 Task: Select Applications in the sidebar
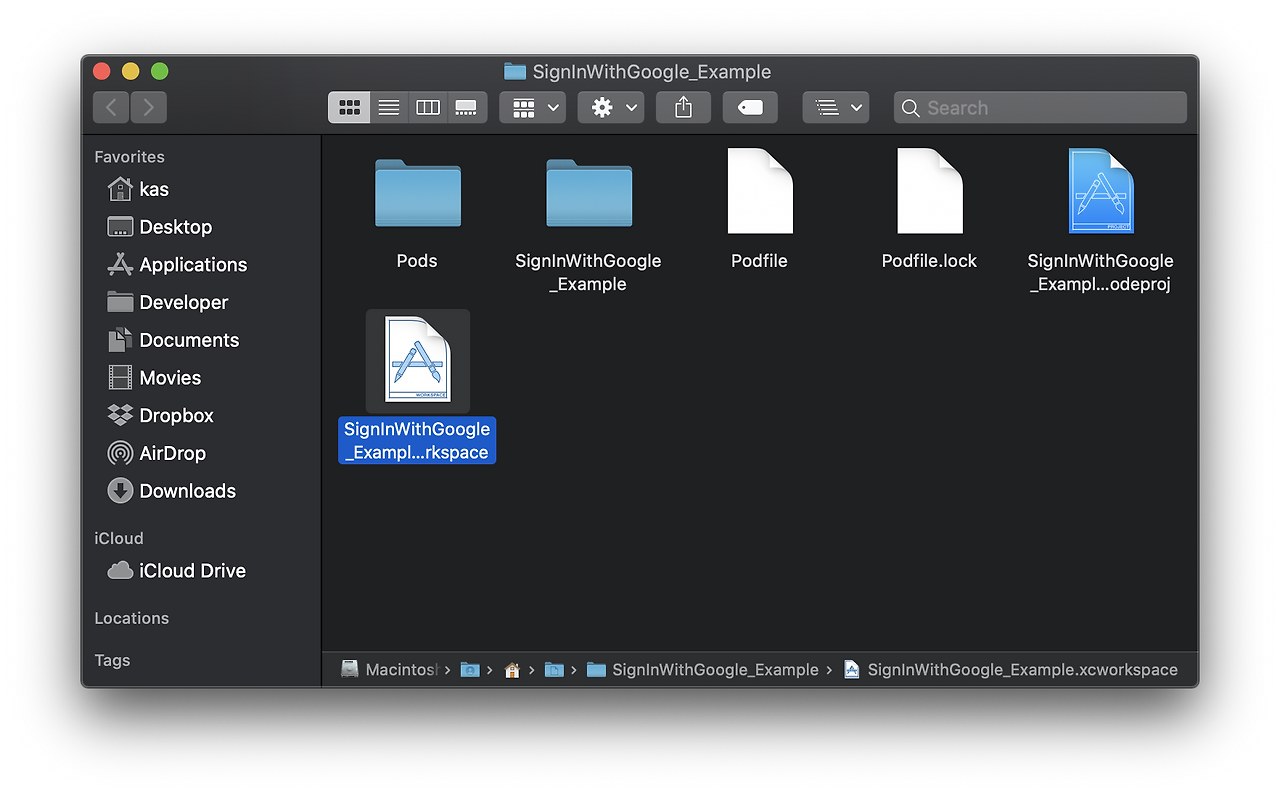pos(177,265)
